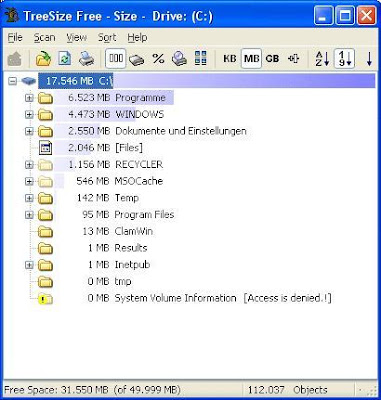381x400 pixels.
Task: Switch to allocated space drive icon
Action: (137, 60)
